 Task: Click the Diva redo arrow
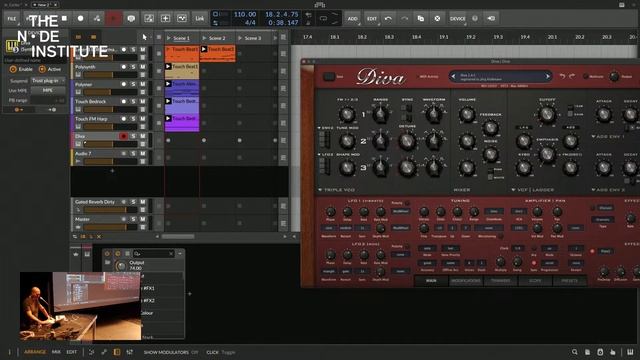(x=572, y=76)
